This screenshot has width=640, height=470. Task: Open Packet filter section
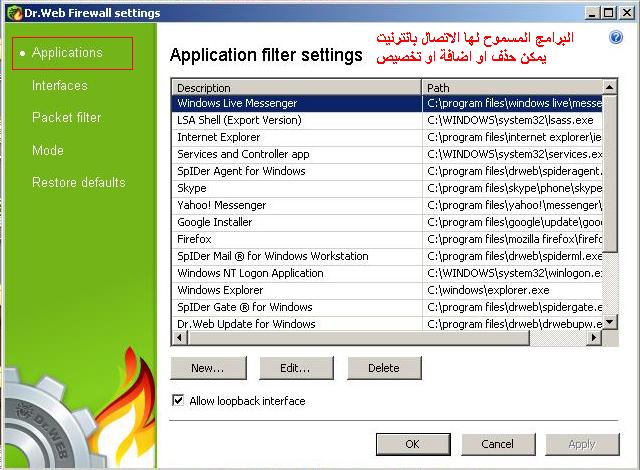point(67,118)
